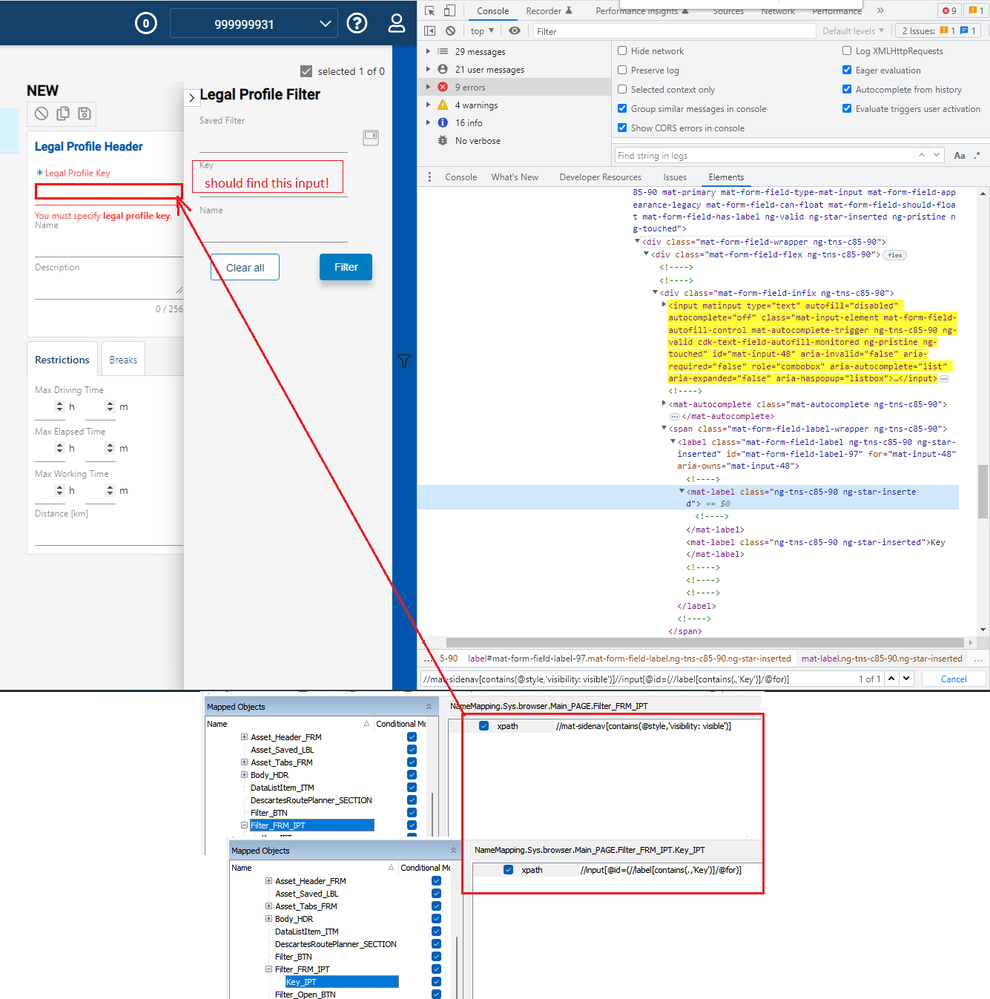Click the errors count badge showing 9
Viewport: 990px width, 999px height.
click(x=950, y=11)
